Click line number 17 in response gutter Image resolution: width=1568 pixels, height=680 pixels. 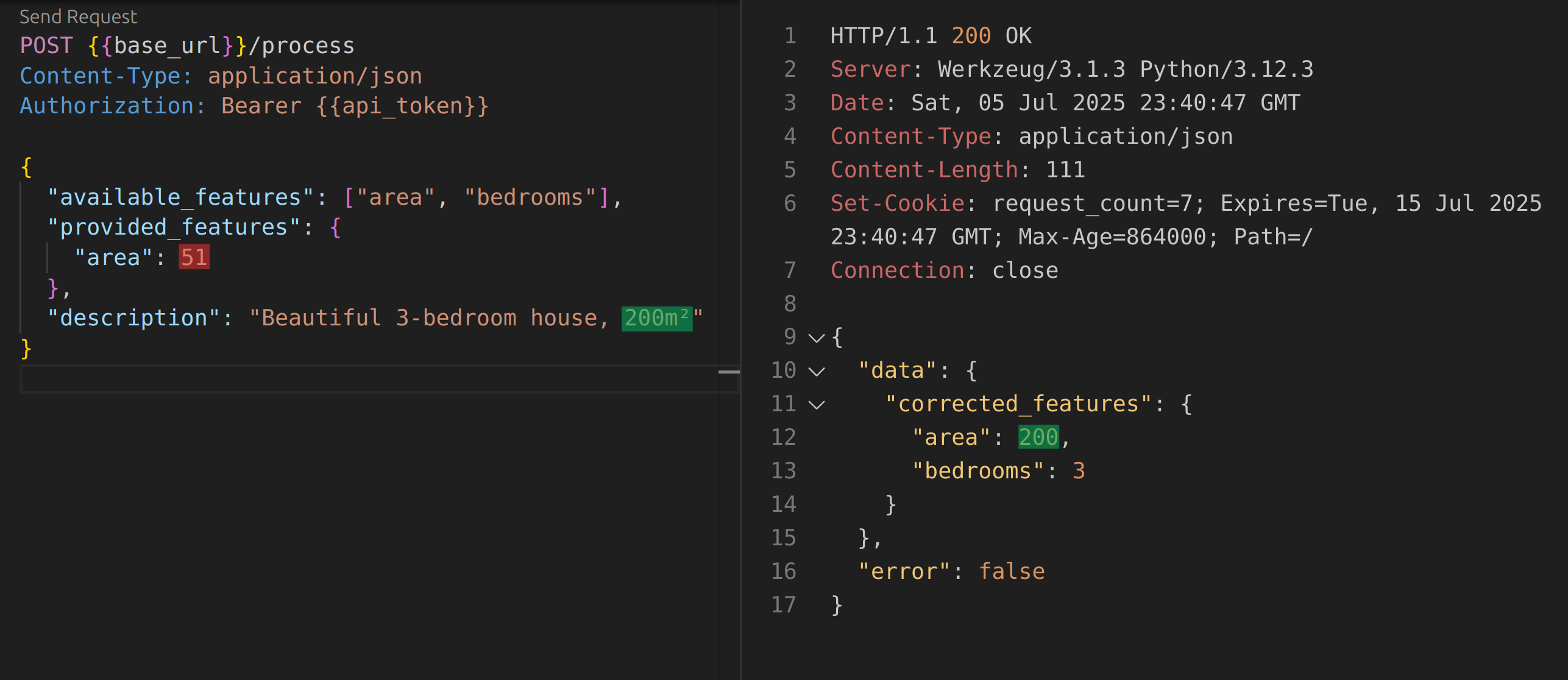point(784,605)
